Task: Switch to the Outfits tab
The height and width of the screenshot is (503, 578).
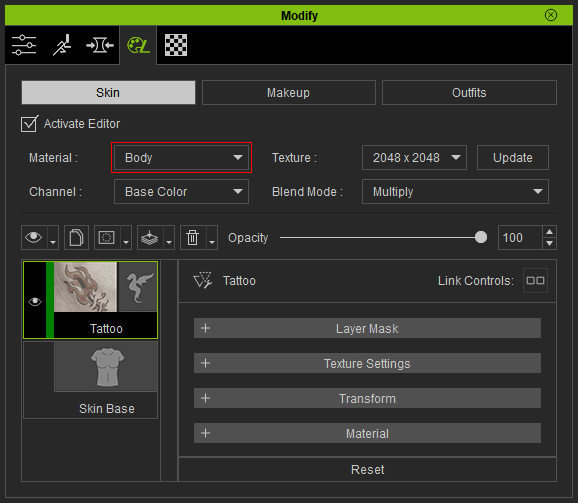Action: point(469,92)
